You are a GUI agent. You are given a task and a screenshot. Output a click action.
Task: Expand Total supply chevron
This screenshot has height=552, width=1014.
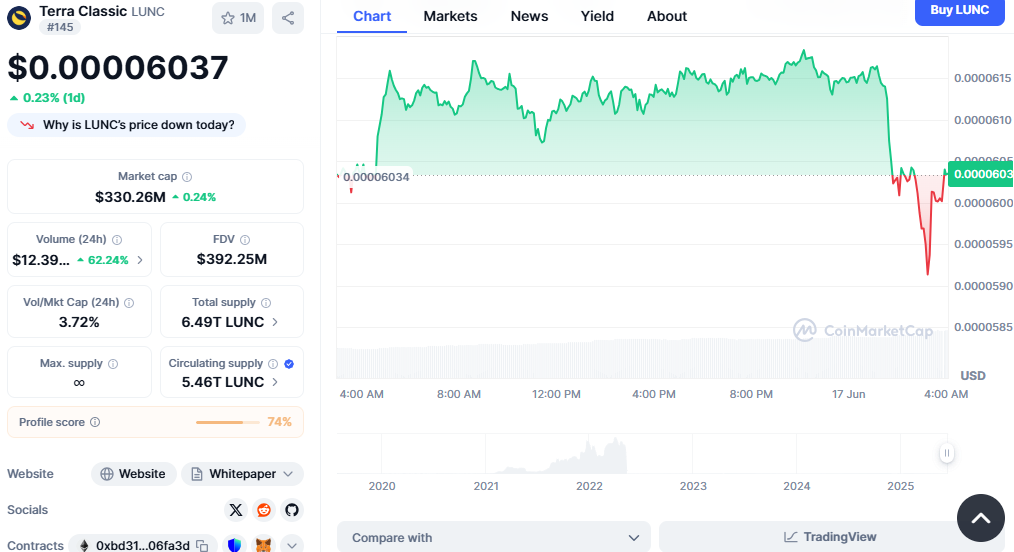pos(275,322)
